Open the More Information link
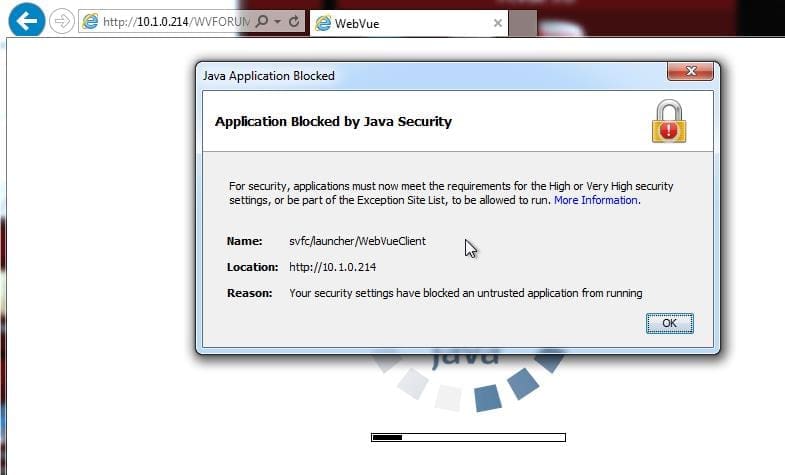The height and width of the screenshot is (475, 785). (x=596, y=200)
